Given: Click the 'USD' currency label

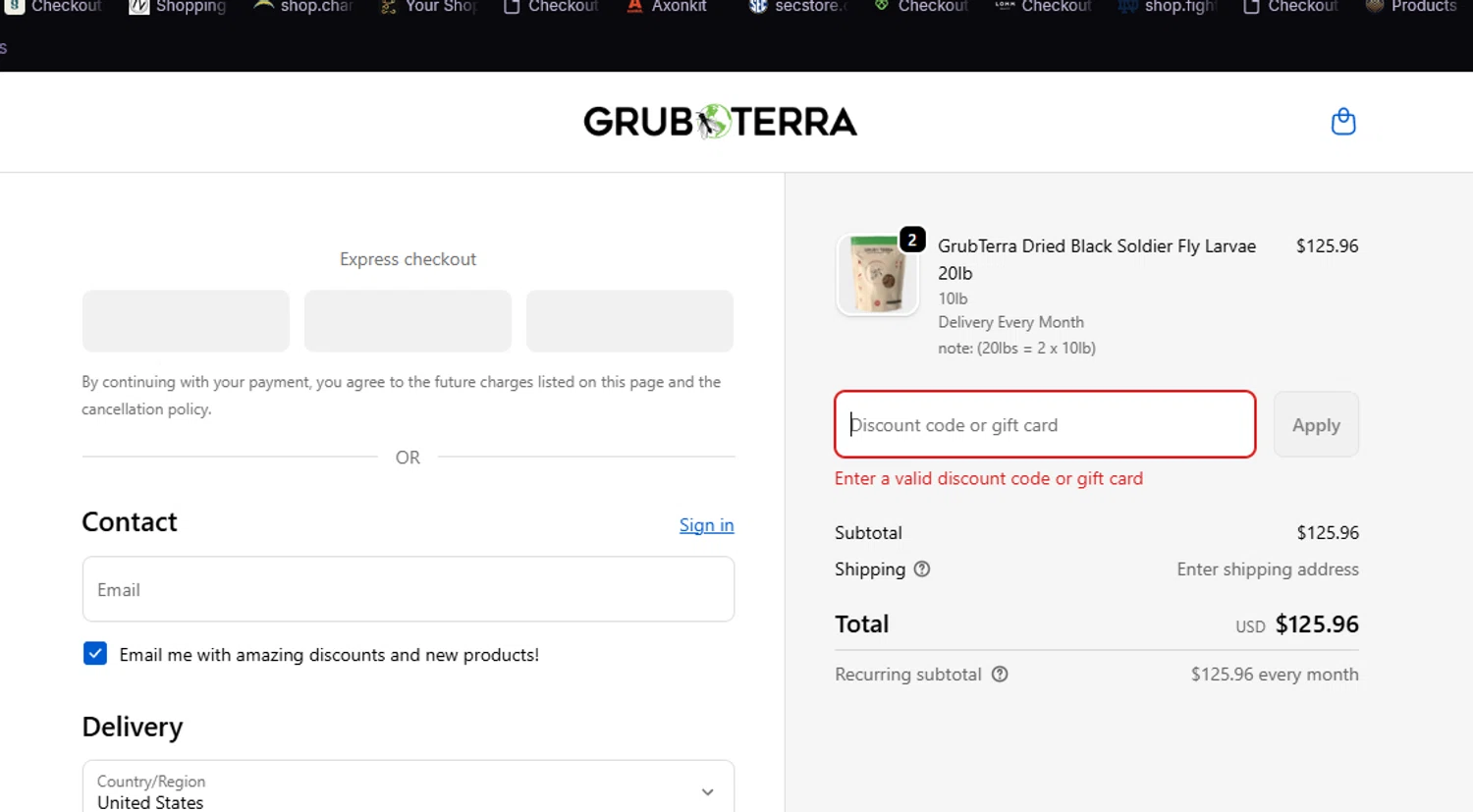Looking at the screenshot, I should 1250,626.
